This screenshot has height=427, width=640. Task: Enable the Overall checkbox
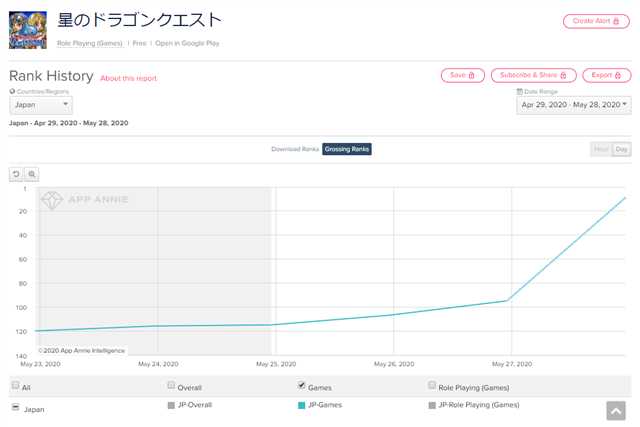[171, 385]
